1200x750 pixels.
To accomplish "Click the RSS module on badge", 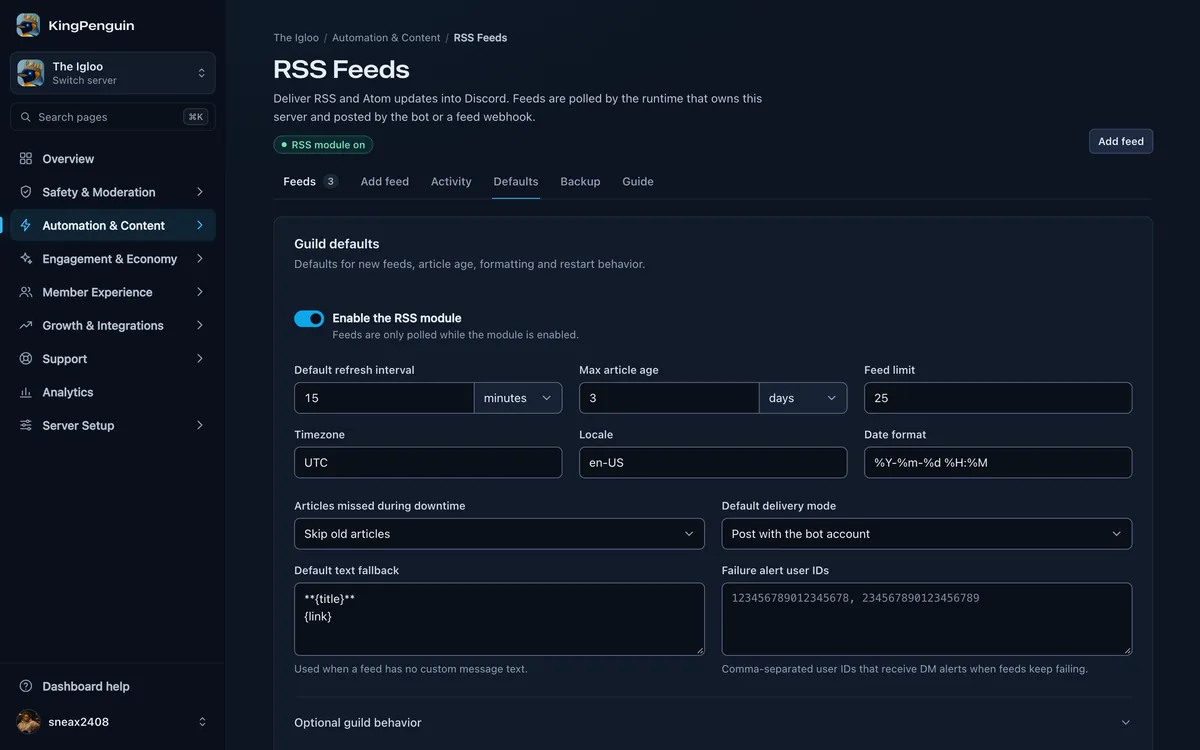I will pos(323,145).
